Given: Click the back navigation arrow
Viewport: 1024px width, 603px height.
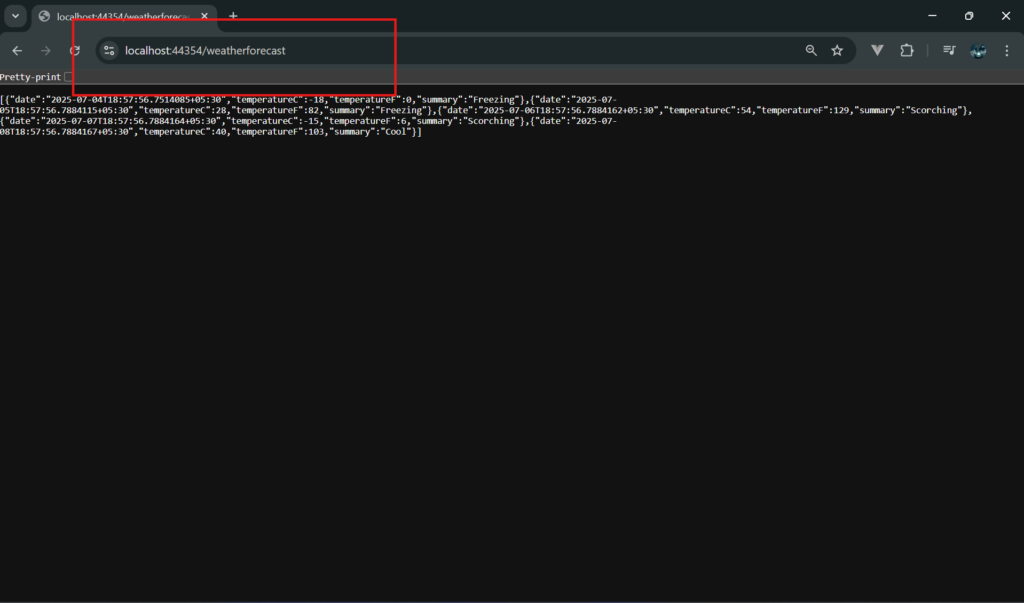Looking at the screenshot, I should coord(17,50).
